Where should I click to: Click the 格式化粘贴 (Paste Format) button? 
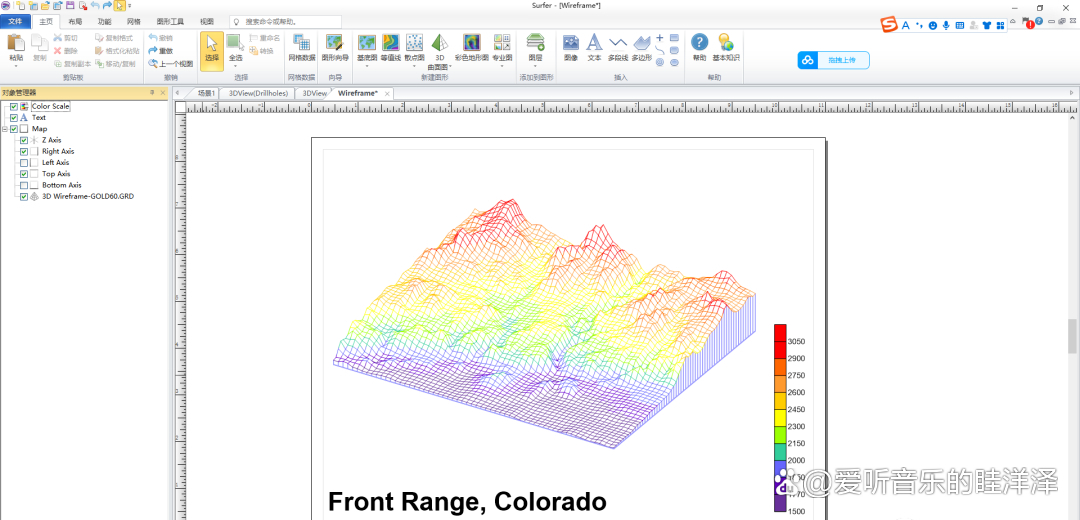tap(117, 50)
